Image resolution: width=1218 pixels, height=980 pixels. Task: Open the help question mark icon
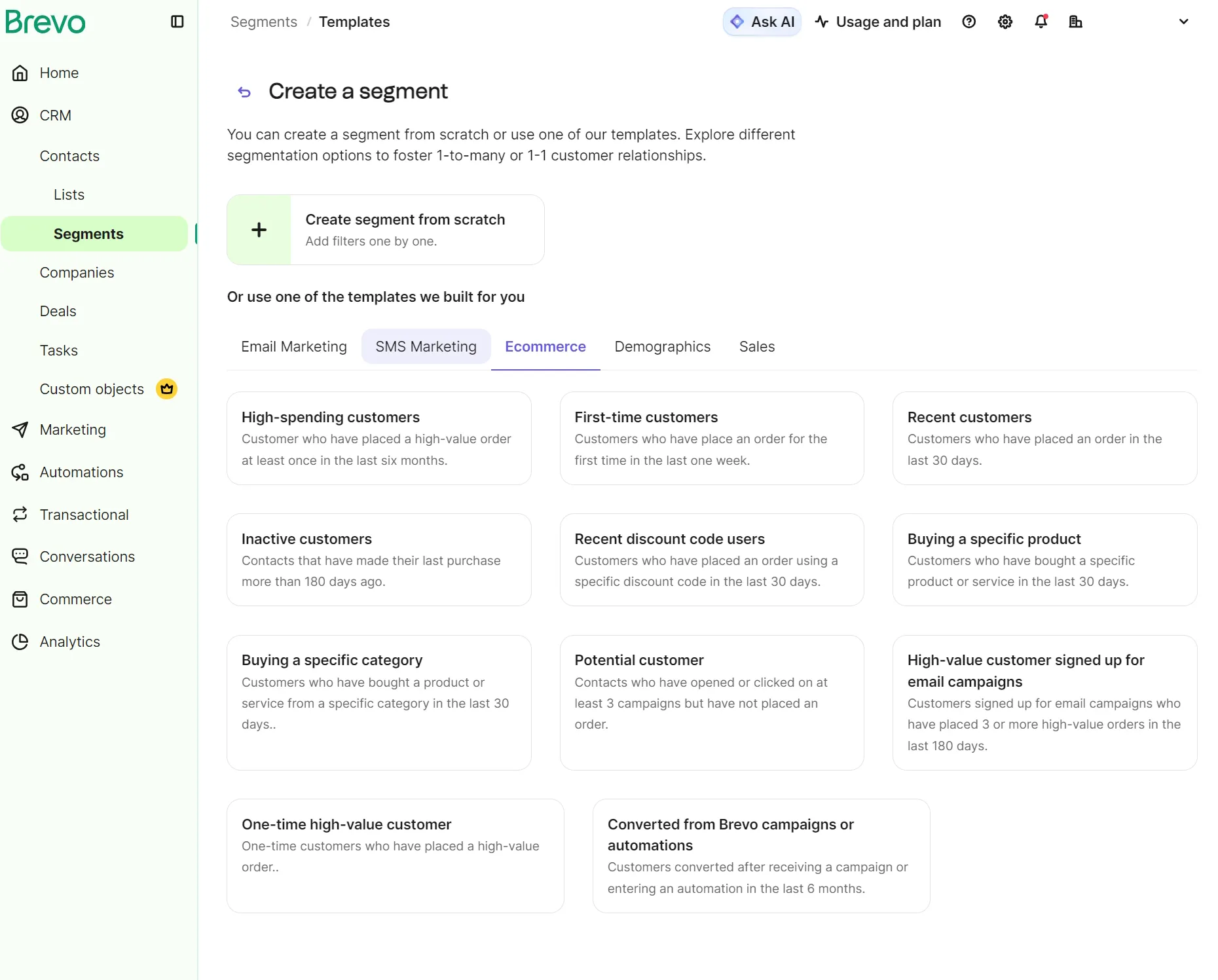[969, 22]
